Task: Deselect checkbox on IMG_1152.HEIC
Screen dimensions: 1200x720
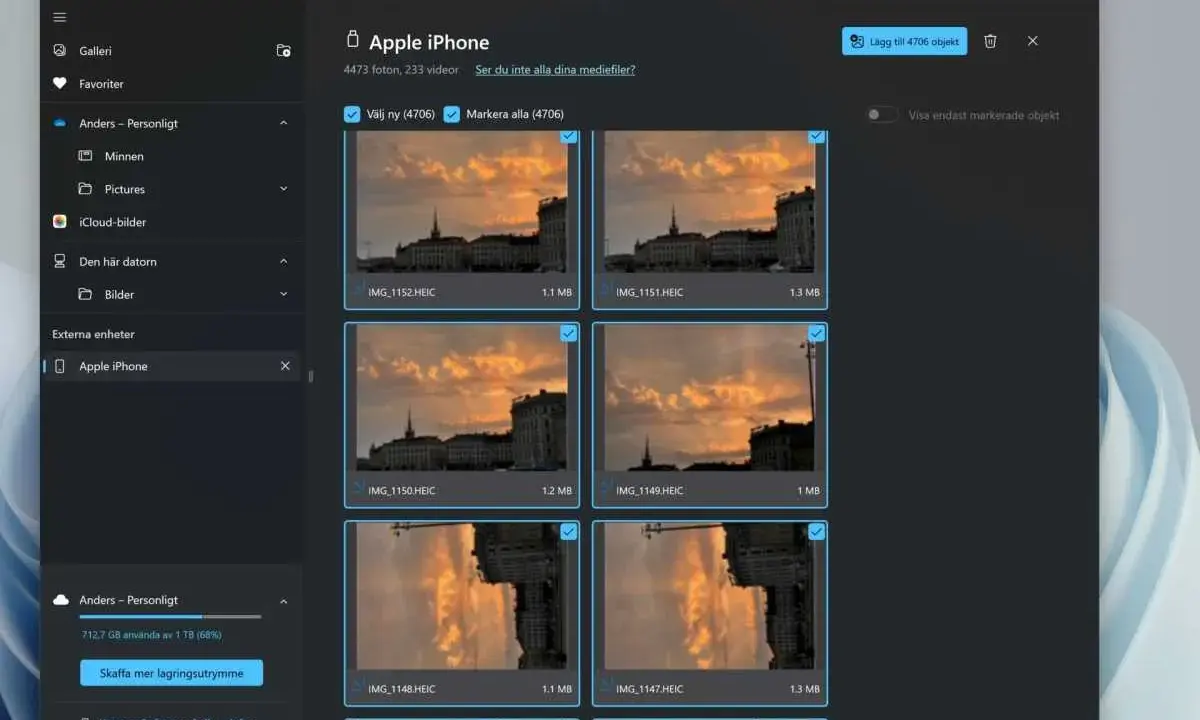Action: click(x=568, y=136)
